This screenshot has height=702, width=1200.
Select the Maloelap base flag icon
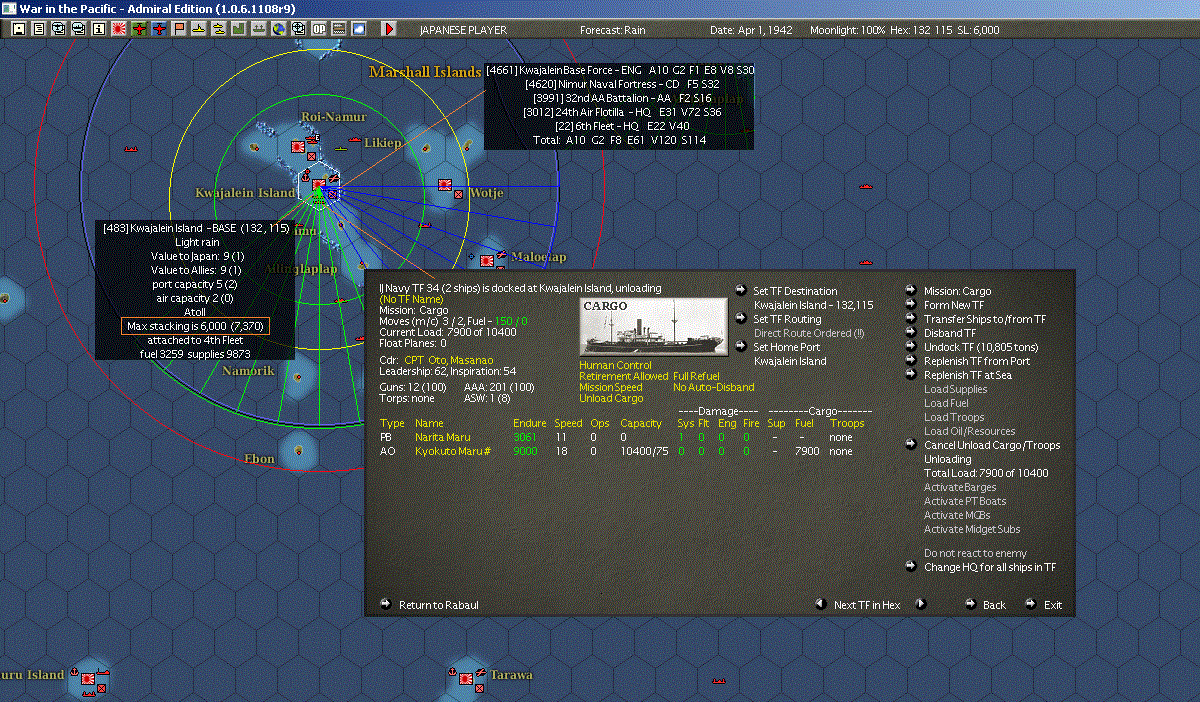[486, 259]
